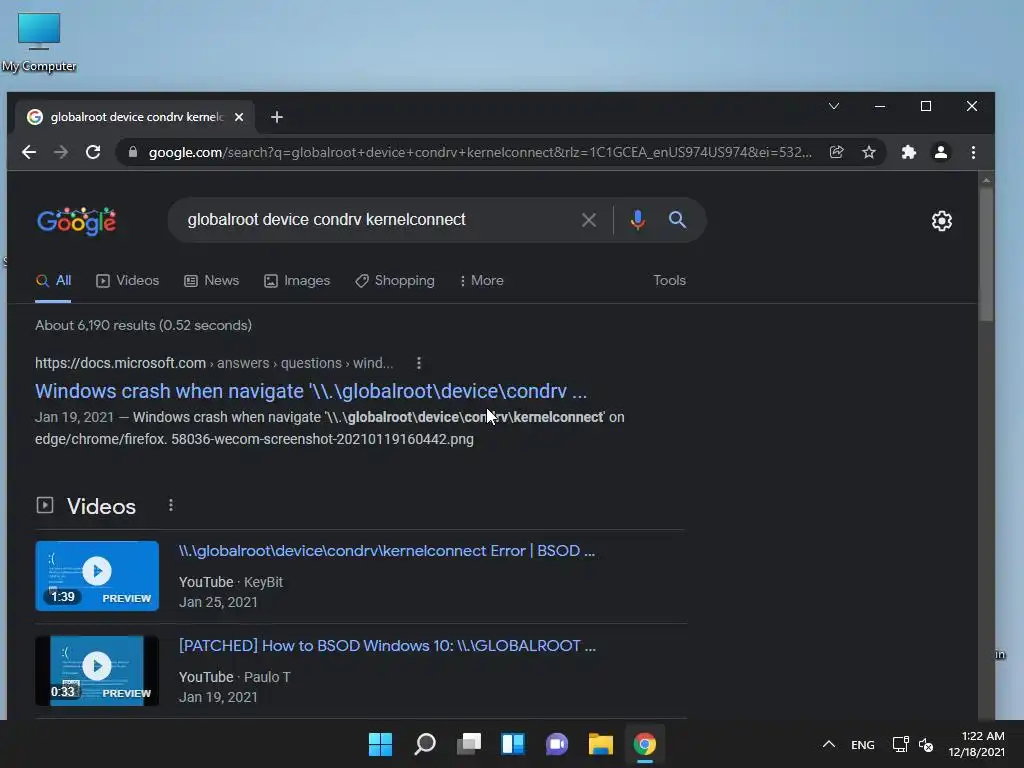This screenshot has width=1024, height=768.
Task: Click the scrollbar up arrow
Action: (986, 180)
